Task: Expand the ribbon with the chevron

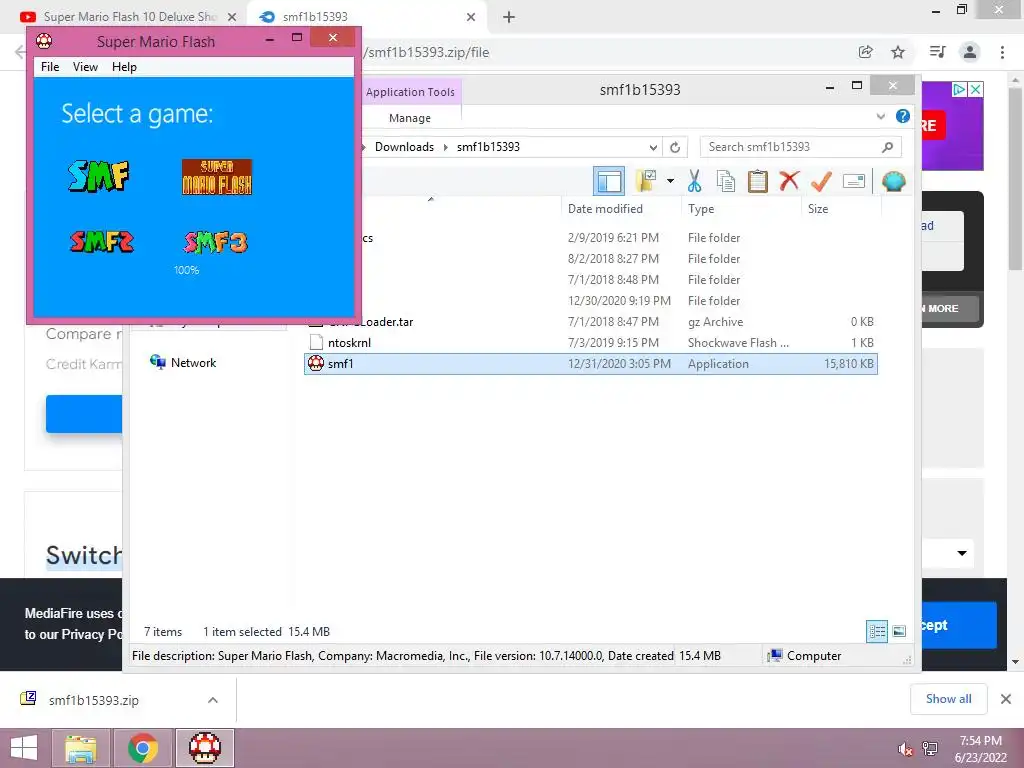Action: click(880, 117)
